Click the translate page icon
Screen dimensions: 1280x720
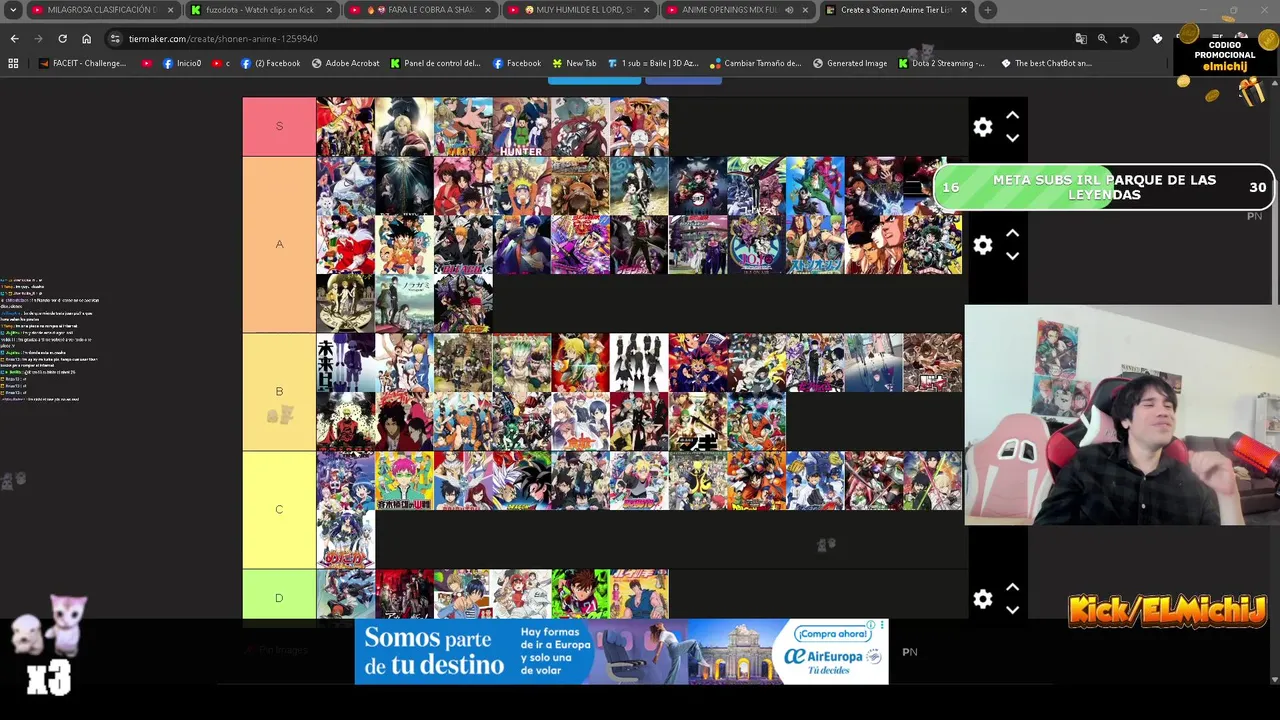point(1081,38)
